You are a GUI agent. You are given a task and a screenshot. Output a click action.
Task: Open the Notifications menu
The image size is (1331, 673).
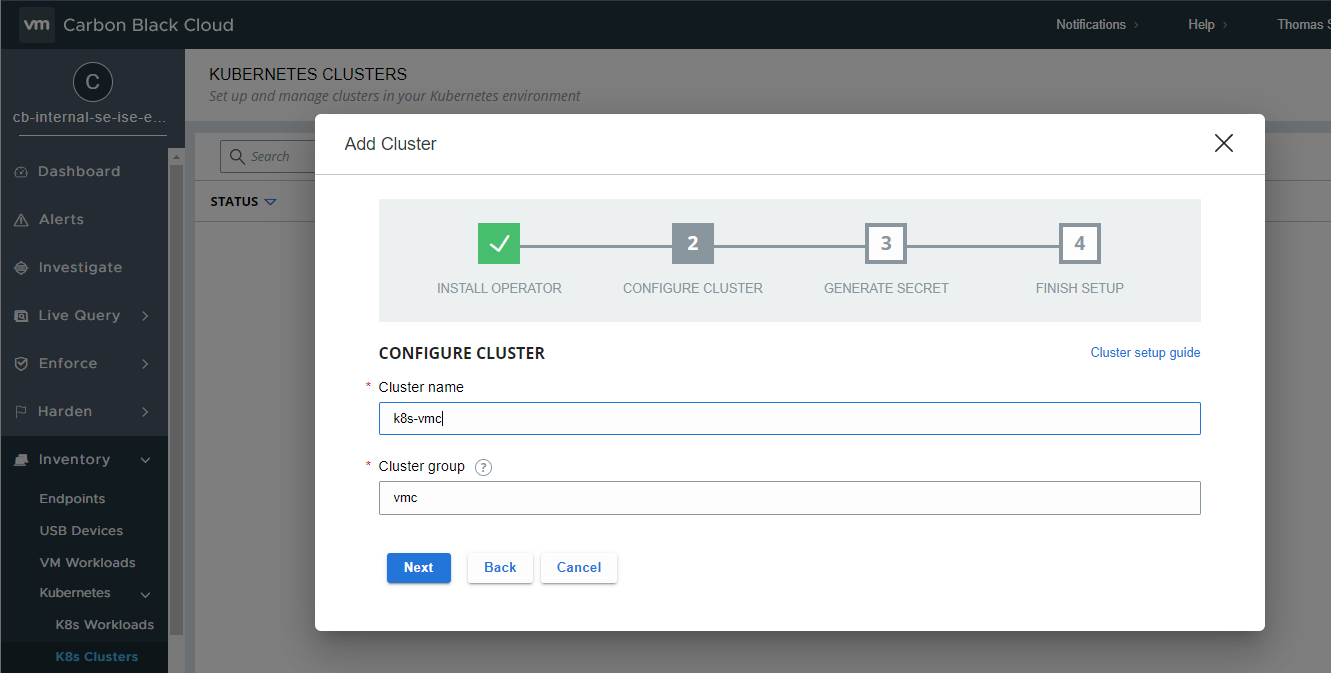1097,24
